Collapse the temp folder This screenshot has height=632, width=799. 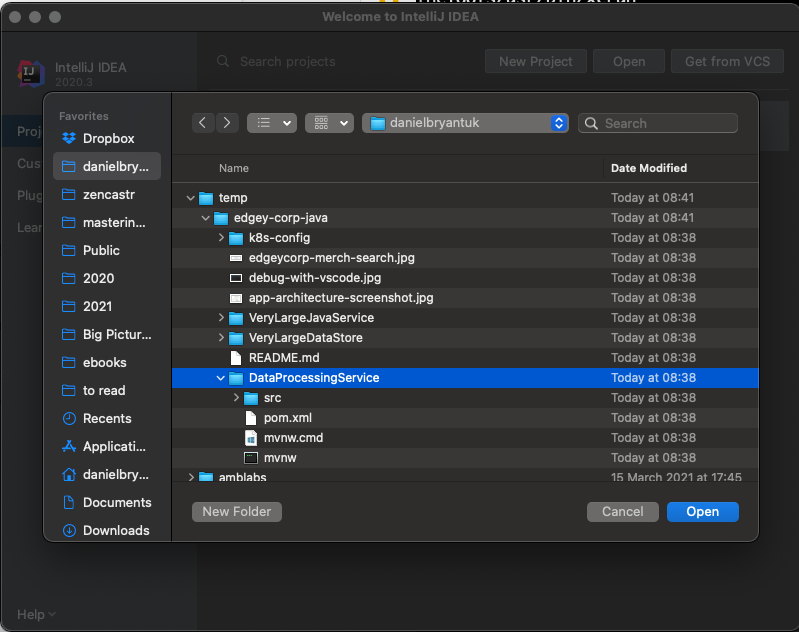coord(191,198)
